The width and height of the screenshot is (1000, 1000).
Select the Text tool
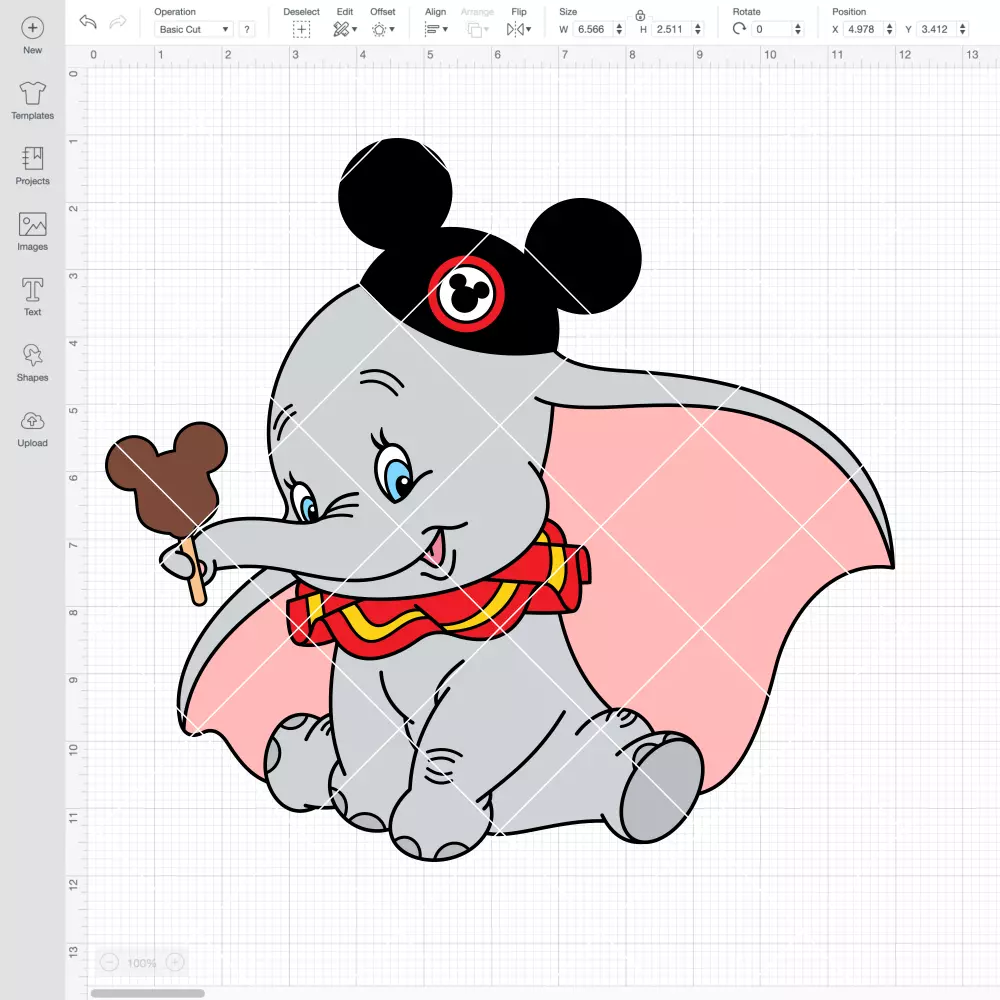tap(33, 297)
